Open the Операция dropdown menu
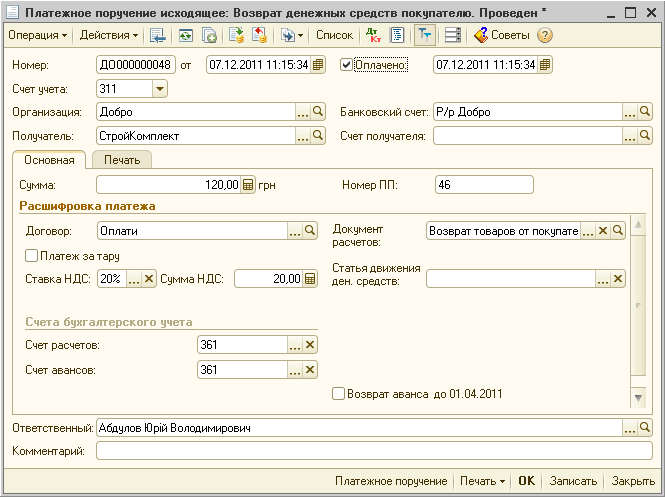Screen dimensions: 665x497 pos(37,35)
